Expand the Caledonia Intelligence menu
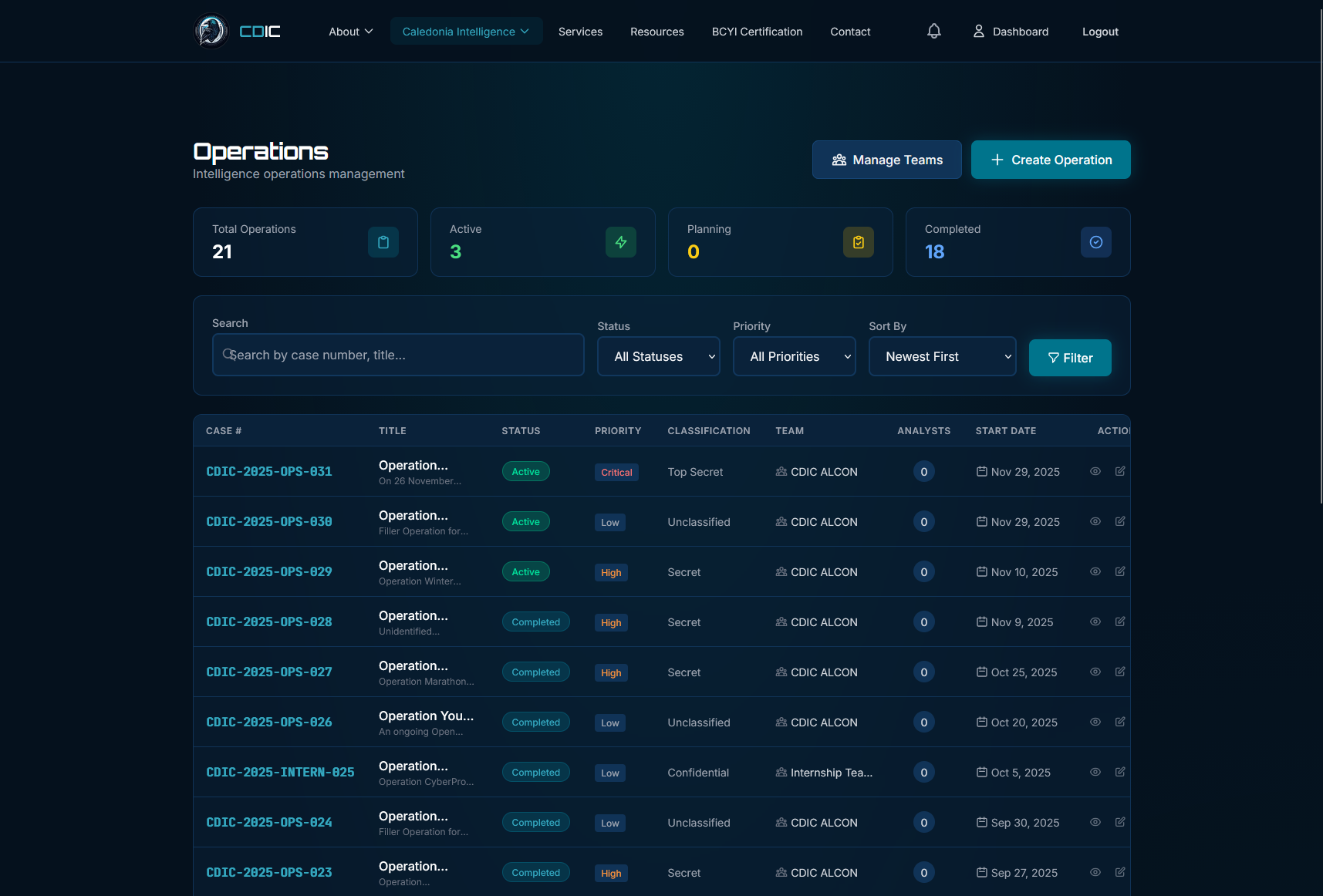1323x896 pixels. point(466,31)
